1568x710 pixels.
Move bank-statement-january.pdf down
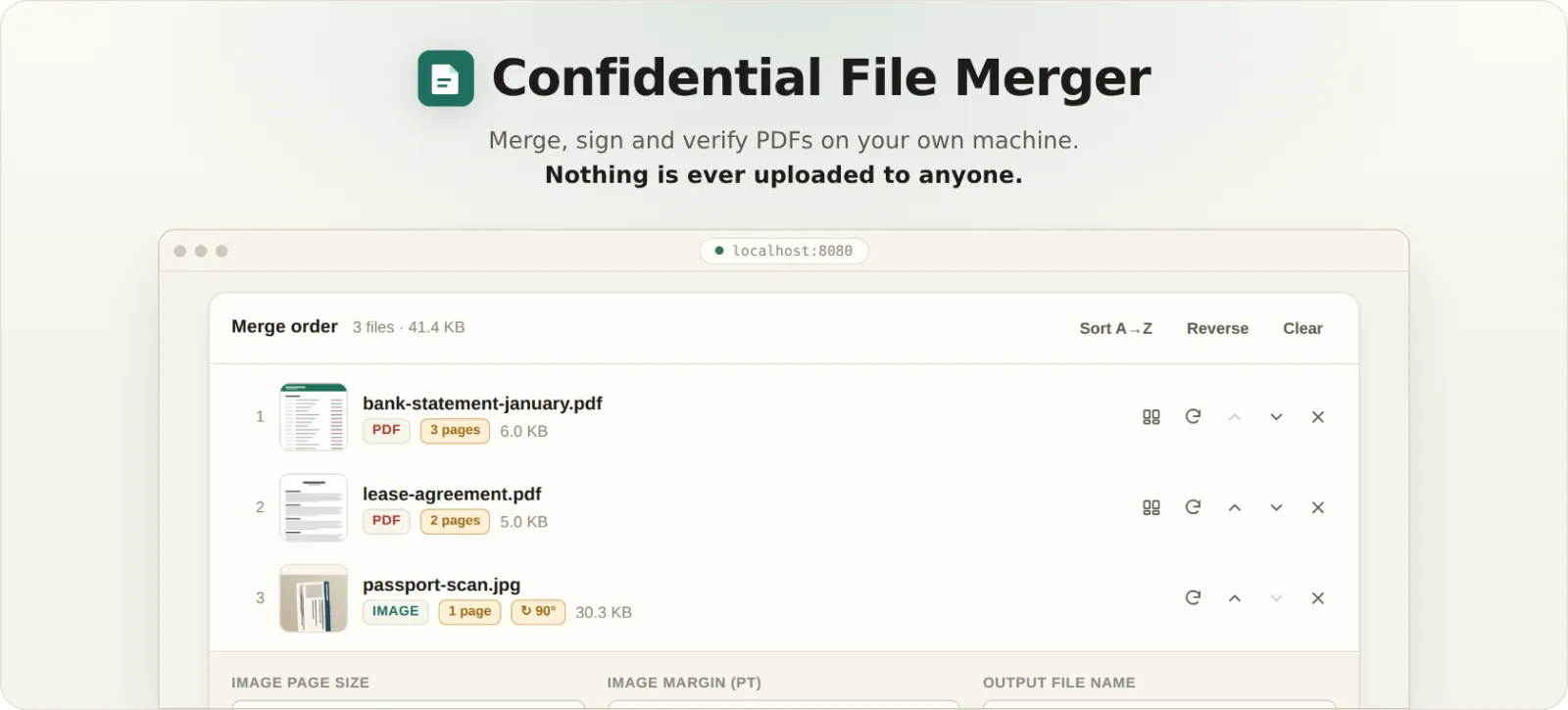coord(1276,417)
